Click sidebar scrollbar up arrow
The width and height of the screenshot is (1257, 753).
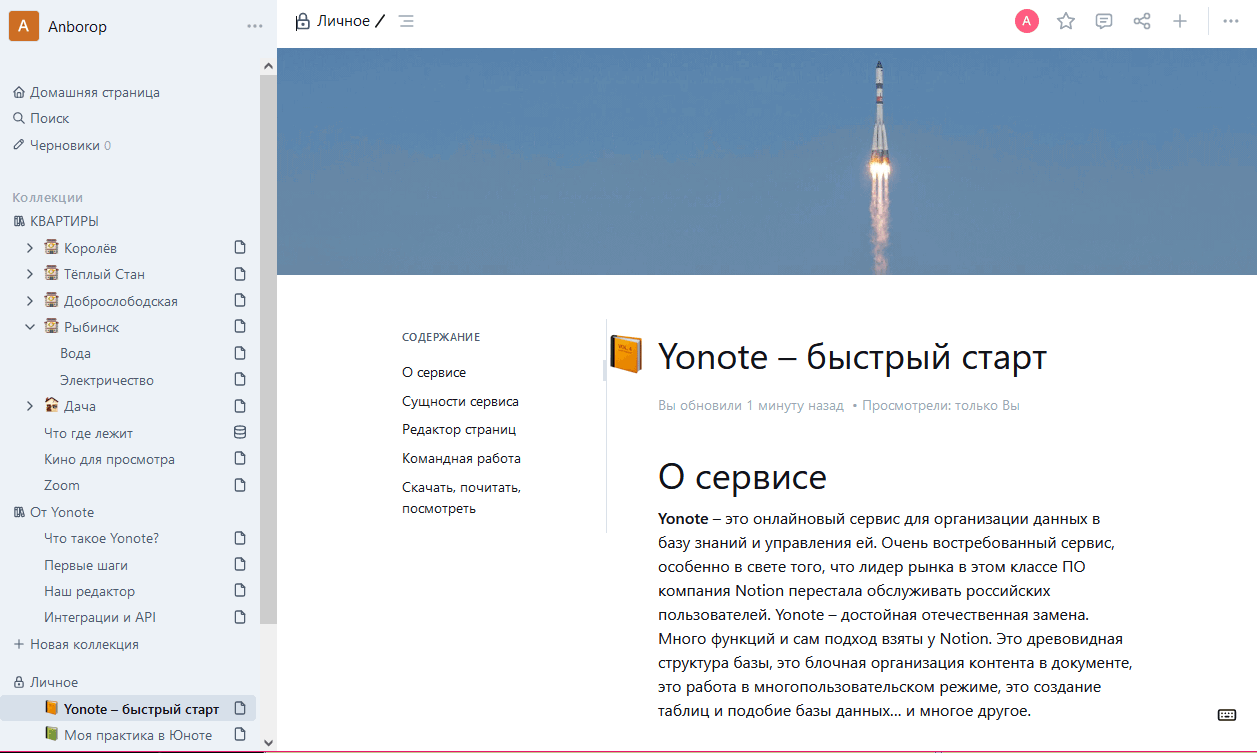click(x=268, y=66)
